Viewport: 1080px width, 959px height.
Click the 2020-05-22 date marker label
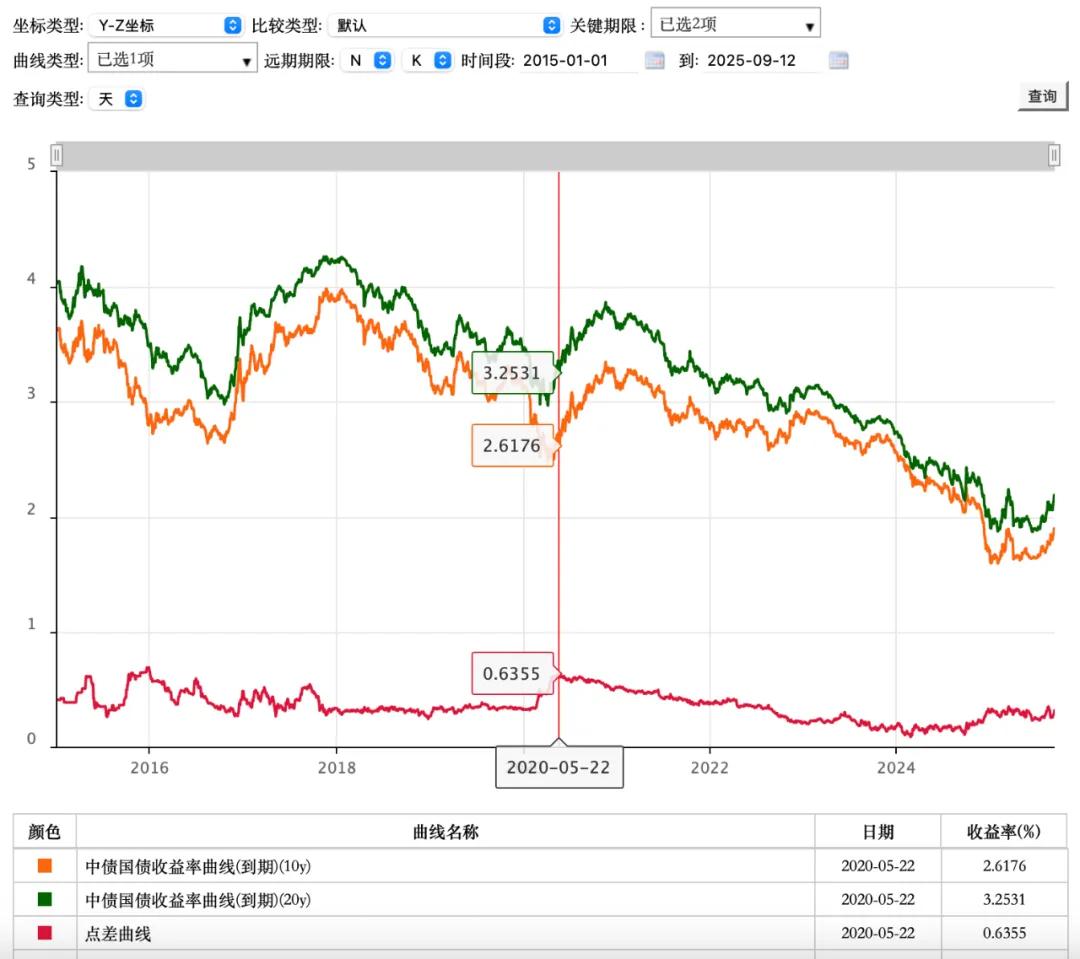559,768
